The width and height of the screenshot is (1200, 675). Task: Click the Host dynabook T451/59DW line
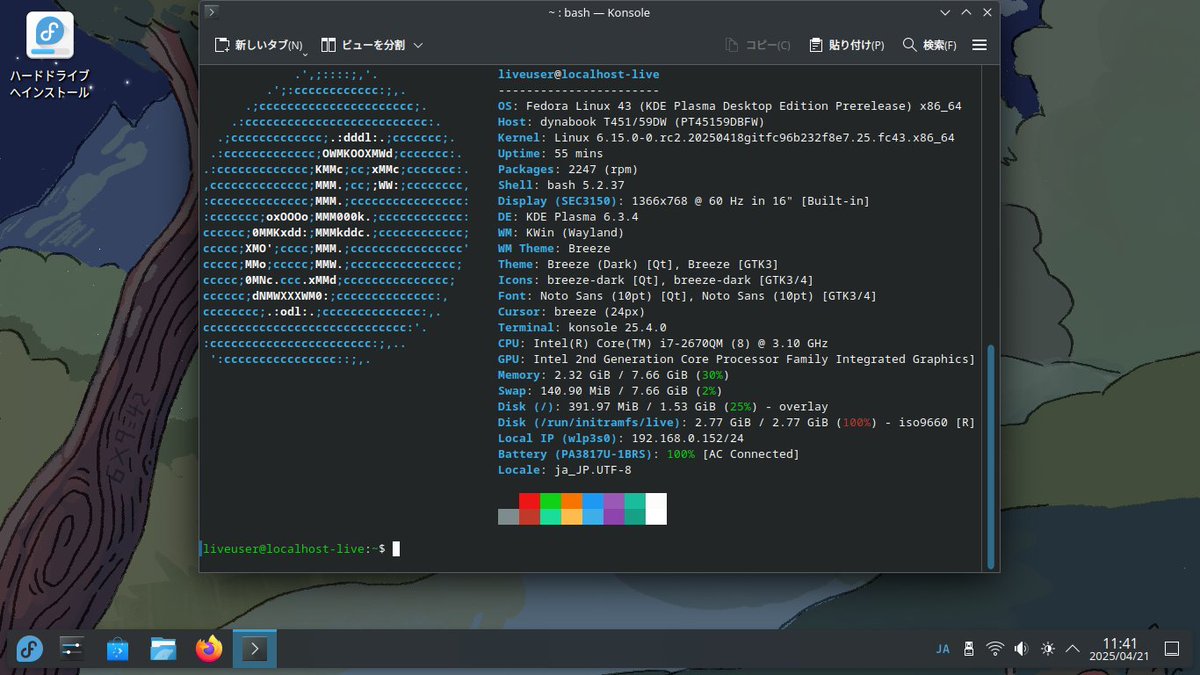tap(631, 122)
